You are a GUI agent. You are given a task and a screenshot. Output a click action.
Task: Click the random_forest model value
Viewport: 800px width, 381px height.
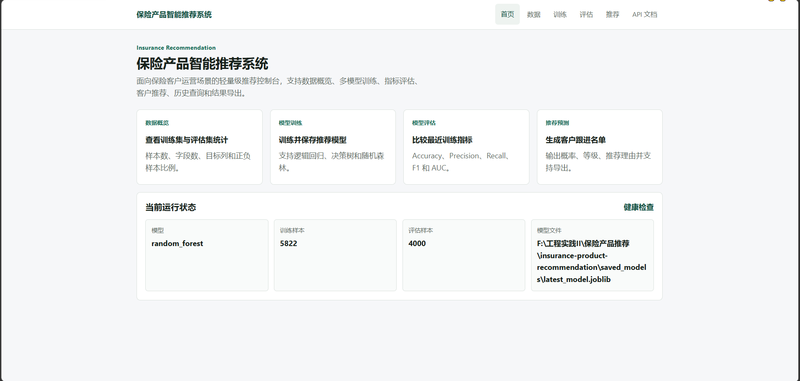177,243
